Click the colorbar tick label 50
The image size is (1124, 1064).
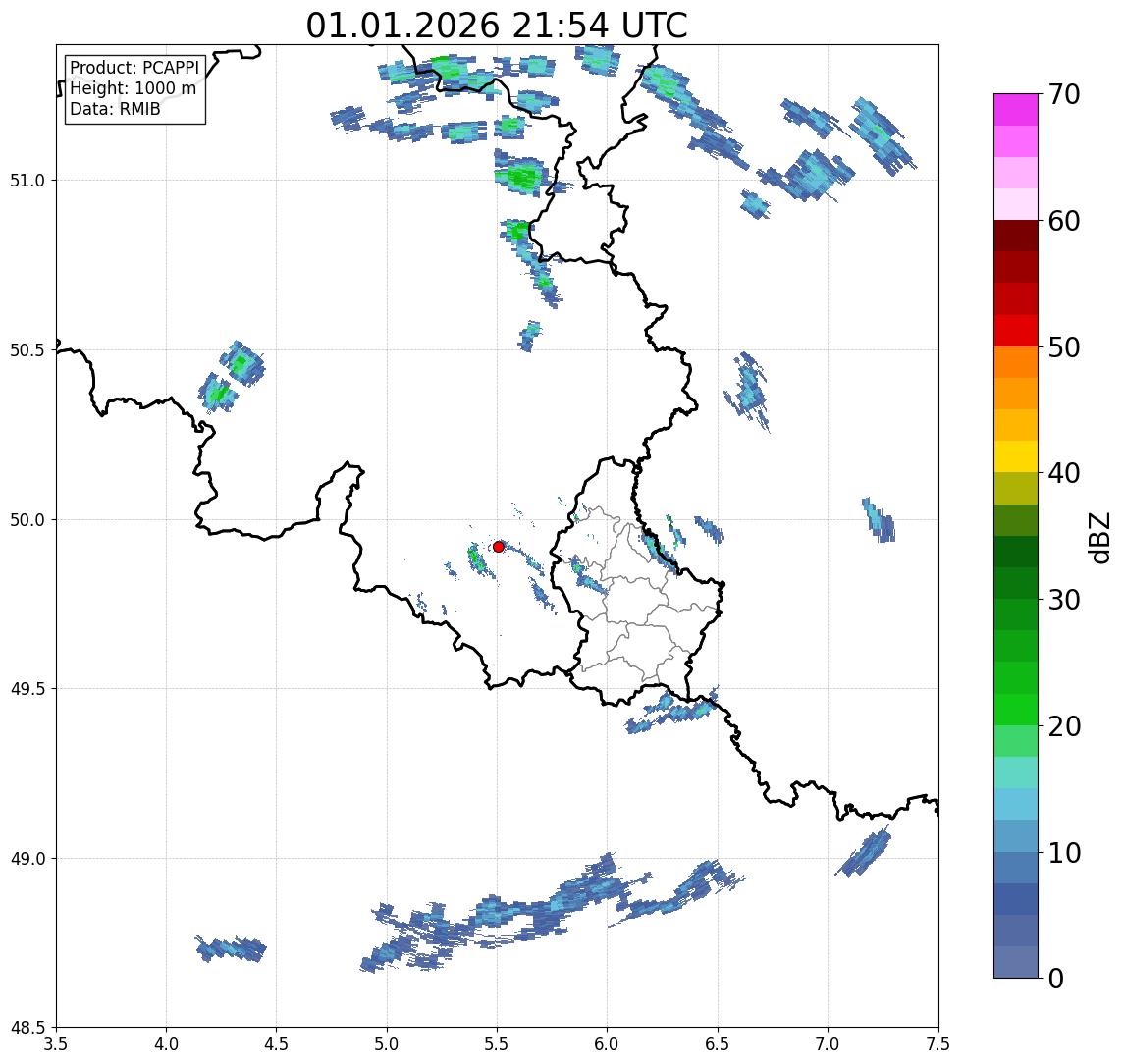[x=1064, y=347]
